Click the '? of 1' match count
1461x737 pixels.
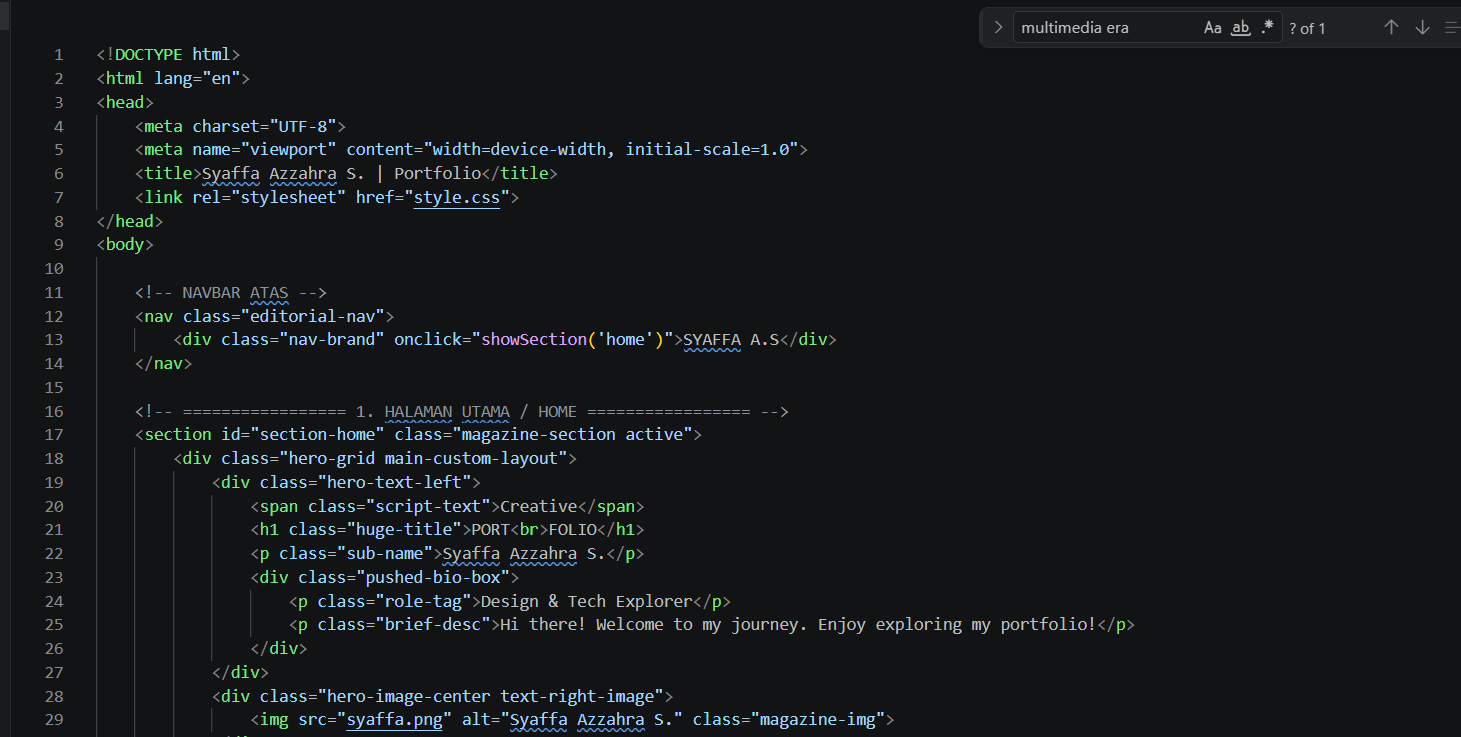1307,28
